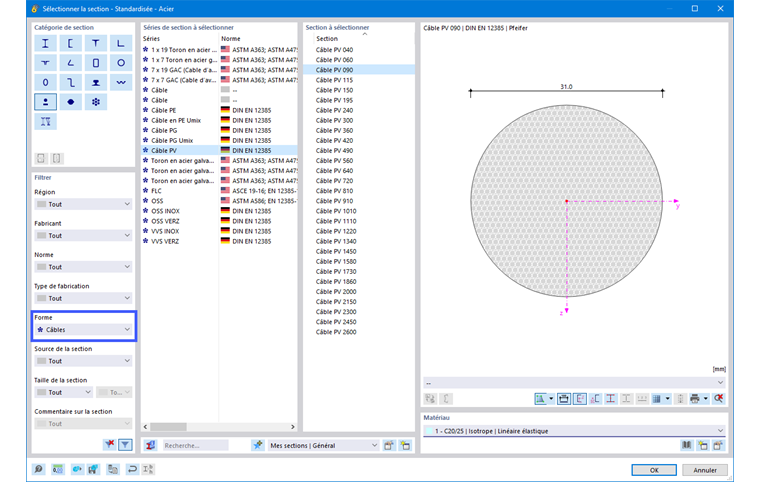Click the search magnifier icon at the dialog bottom
Screen dimensions: 760x482
38,469
